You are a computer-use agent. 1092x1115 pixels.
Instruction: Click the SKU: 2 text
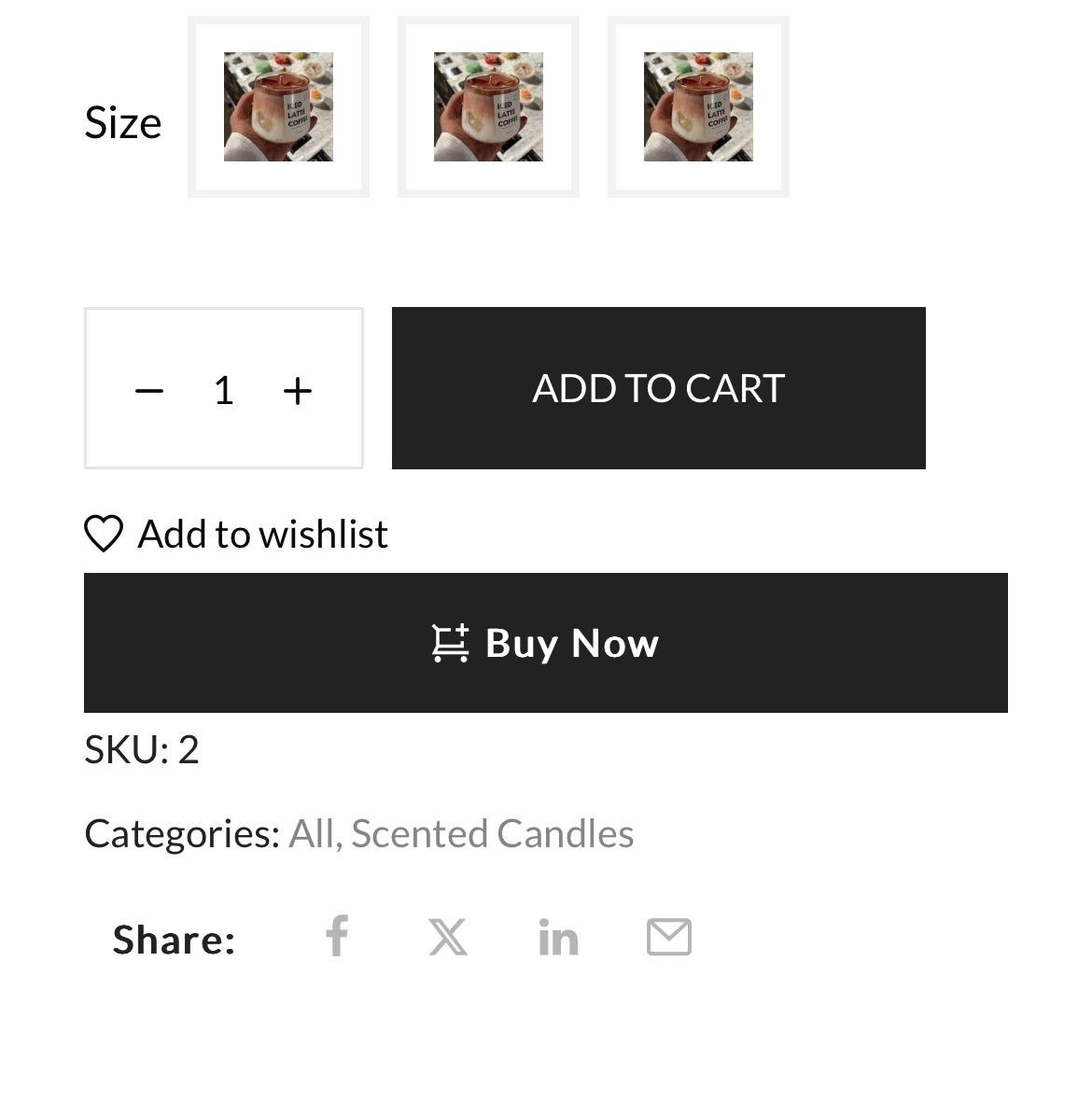[142, 749]
